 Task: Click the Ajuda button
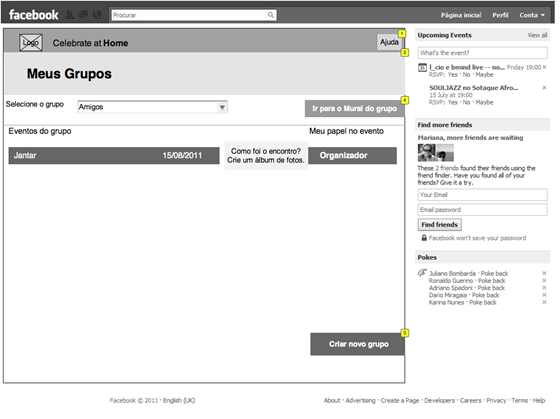389,42
